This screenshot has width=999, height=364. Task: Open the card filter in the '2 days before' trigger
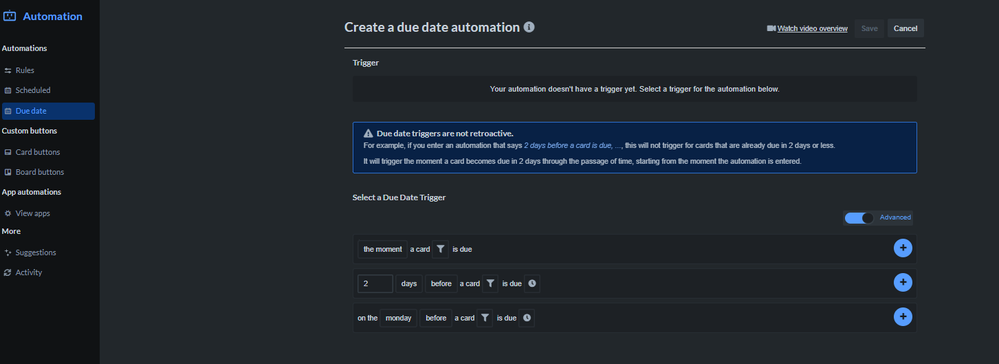click(x=490, y=284)
